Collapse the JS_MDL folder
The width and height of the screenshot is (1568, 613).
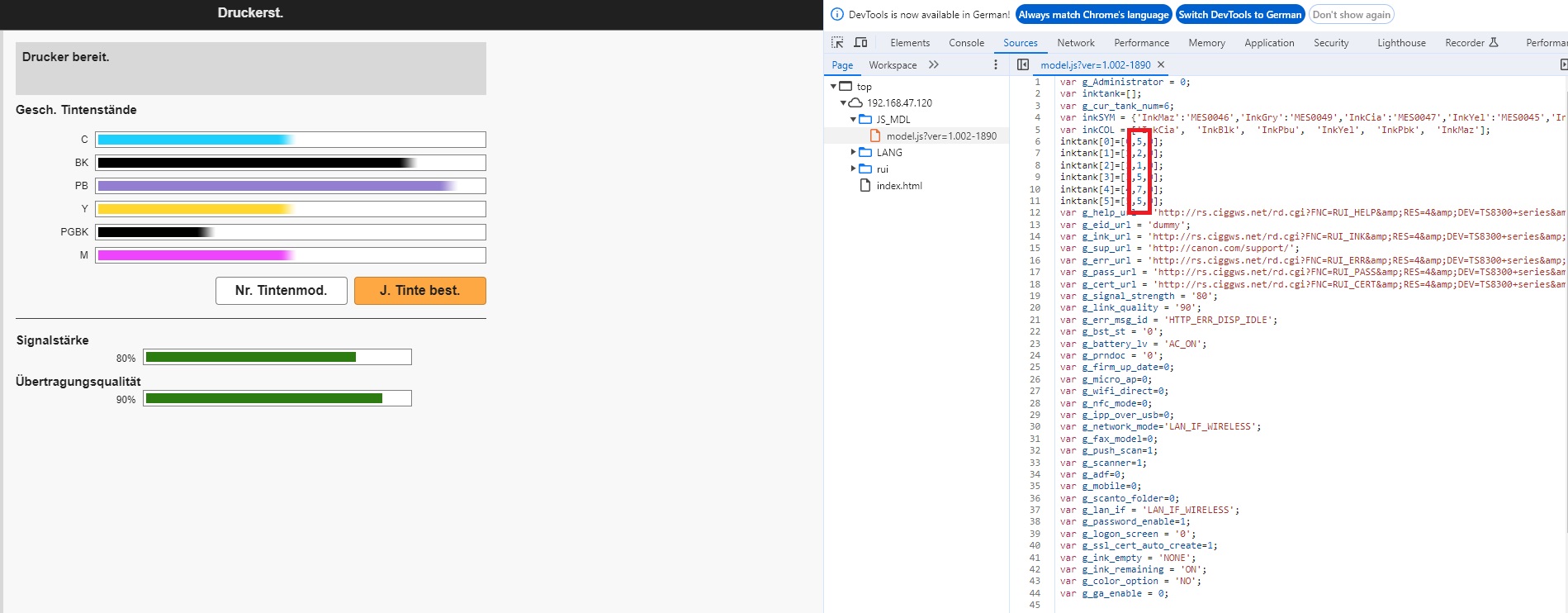853,119
